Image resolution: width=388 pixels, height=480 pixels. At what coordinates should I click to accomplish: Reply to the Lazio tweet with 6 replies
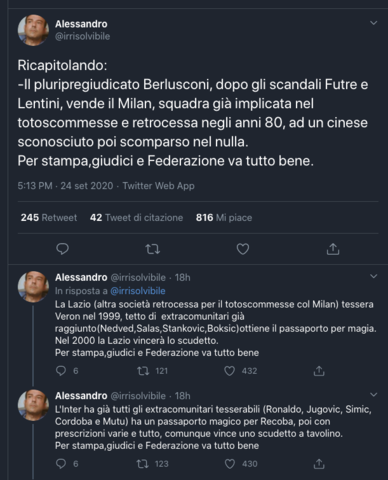pos(61,371)
